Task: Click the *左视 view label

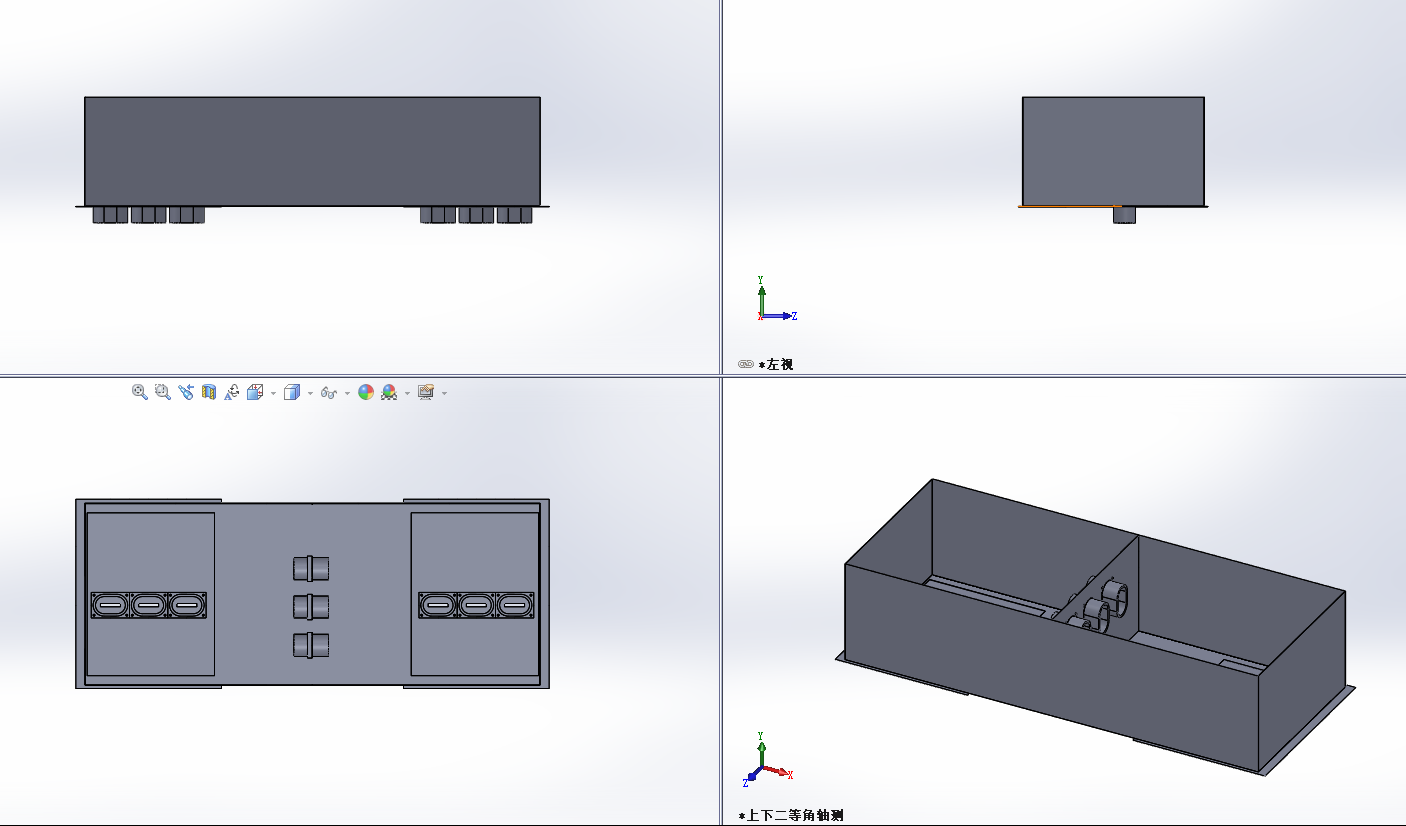Action: coord(776,365)
